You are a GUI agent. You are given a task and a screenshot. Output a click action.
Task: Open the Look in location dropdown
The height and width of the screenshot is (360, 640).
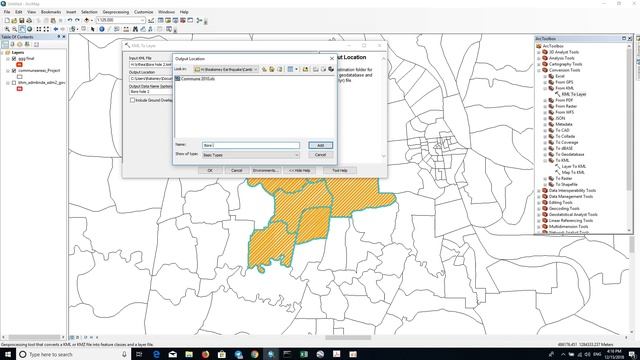[256, 69]
